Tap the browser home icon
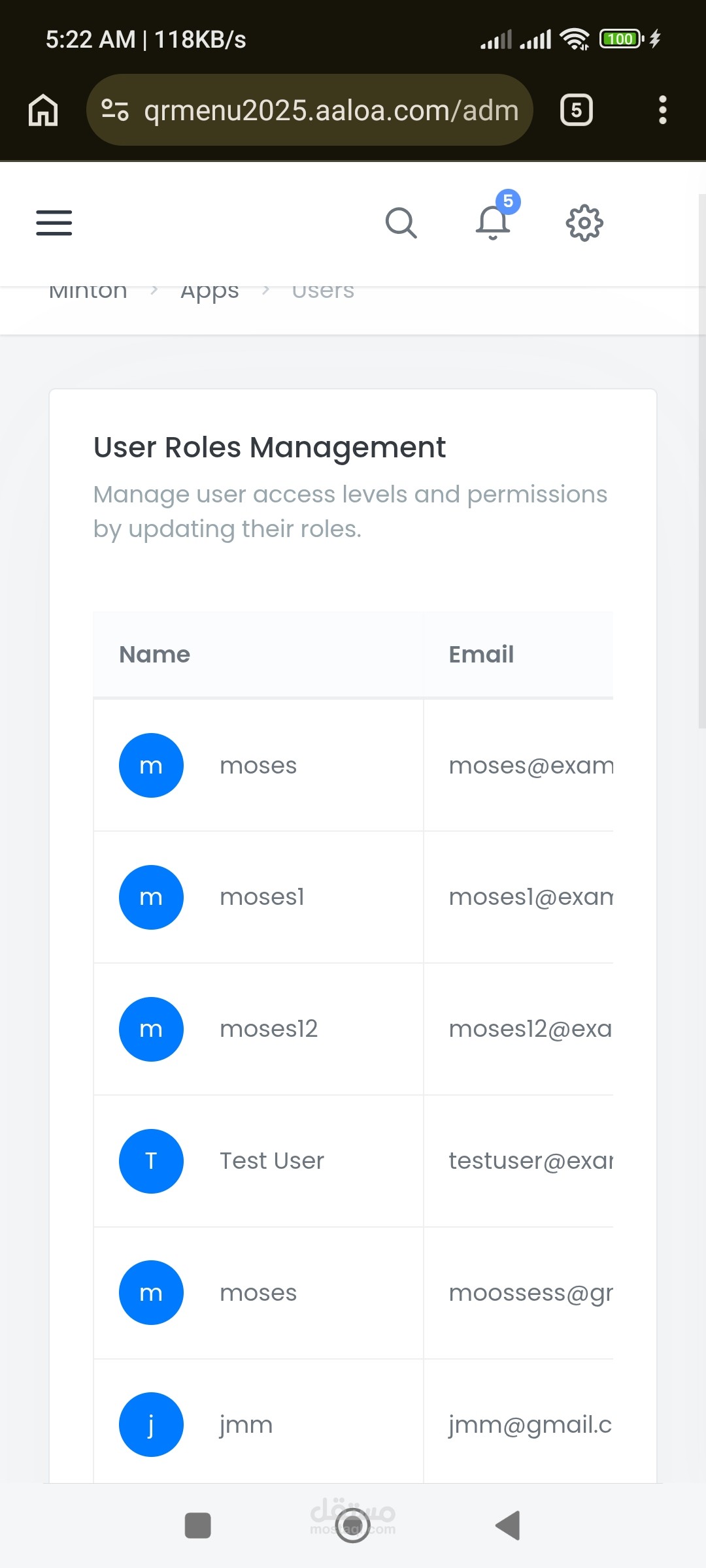 coord(43,110)
